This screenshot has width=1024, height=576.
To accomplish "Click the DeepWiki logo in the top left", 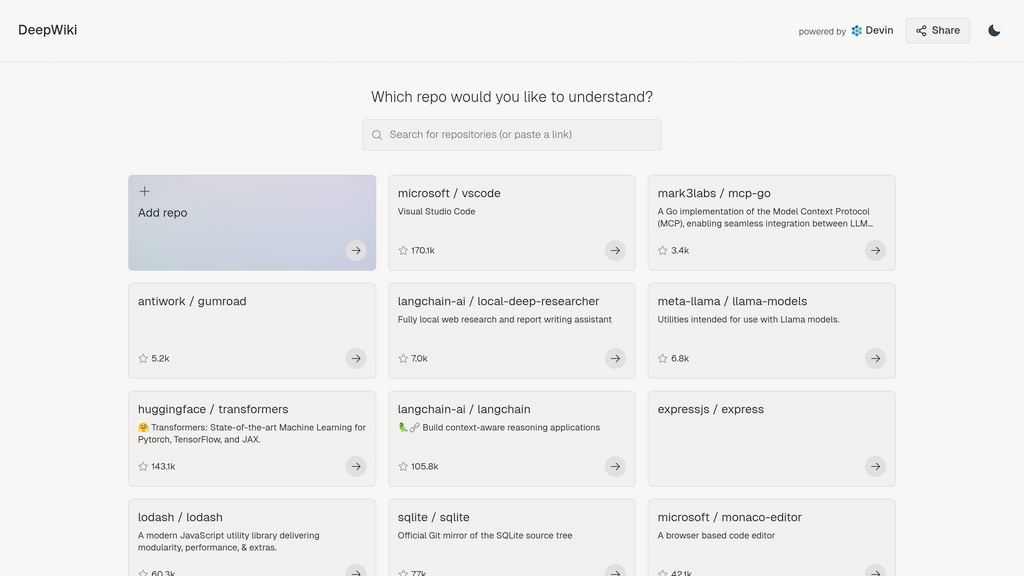I will 47,30.
